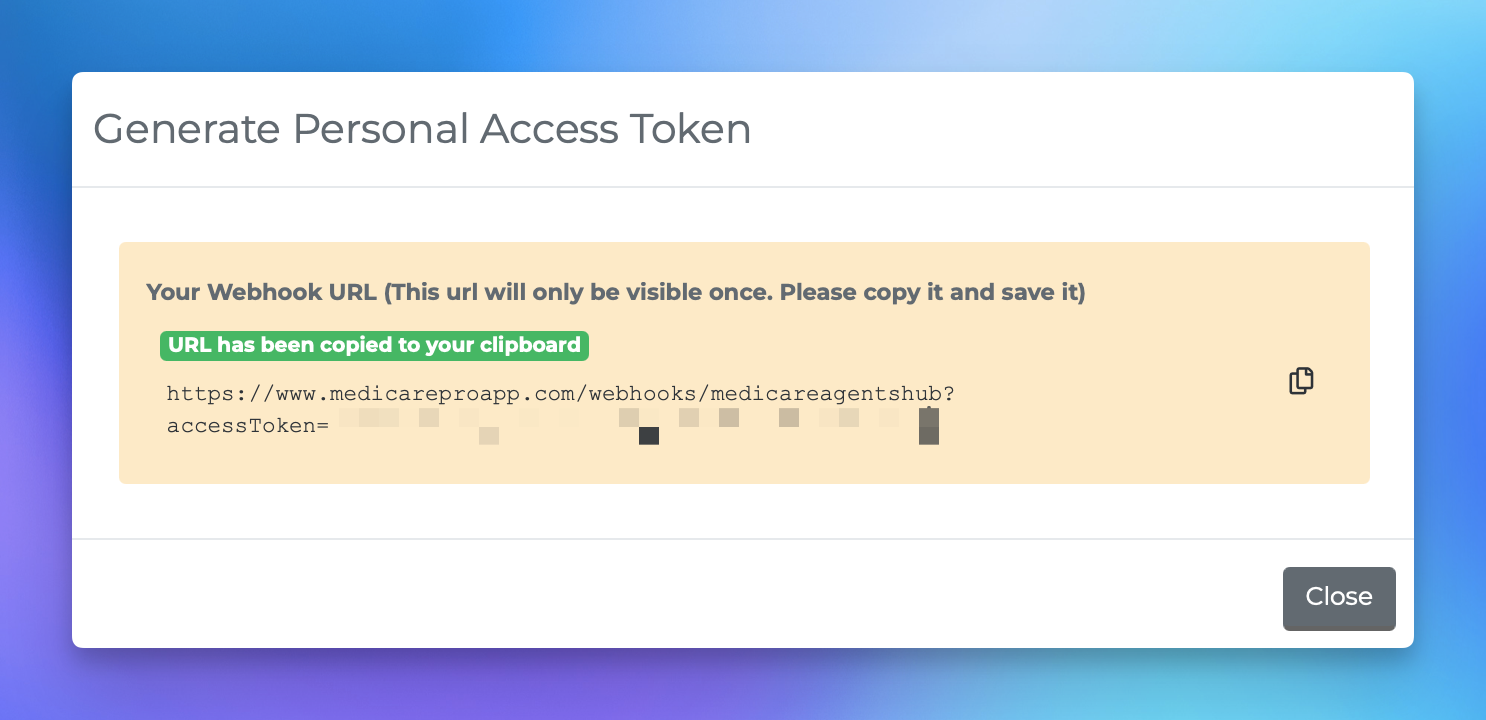The height and width of the screenshot is (720, 1486).
Task: Copy the webhook URL with the clipboard icon
Action: [x=1301, y=381]
